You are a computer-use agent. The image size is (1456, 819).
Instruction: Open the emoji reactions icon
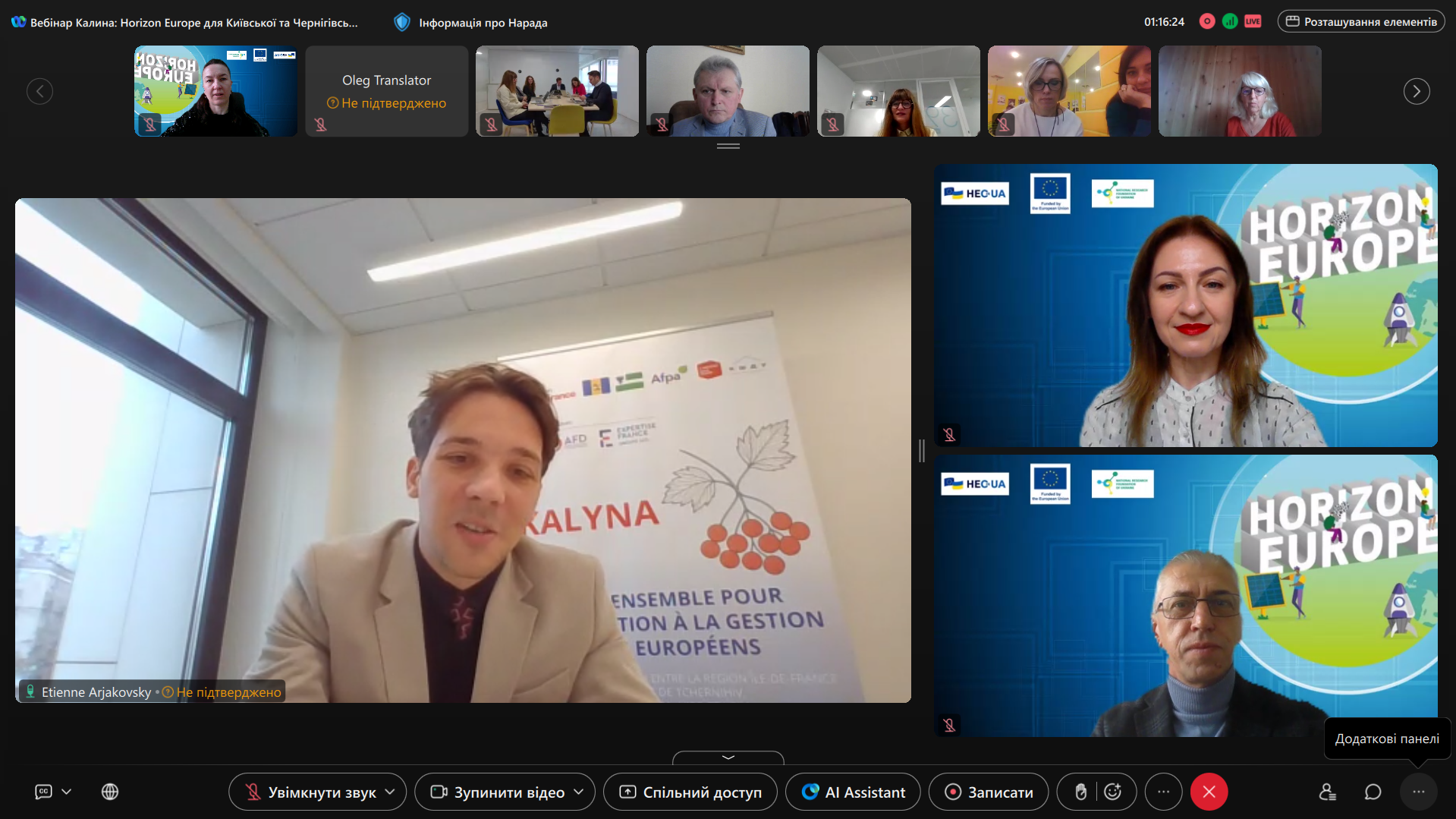point(1113,792)
